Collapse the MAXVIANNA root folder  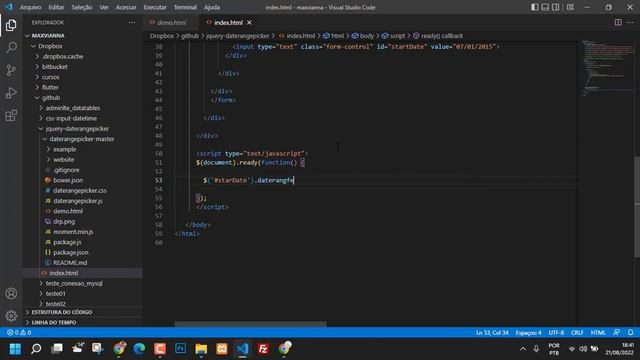(48, 36)
